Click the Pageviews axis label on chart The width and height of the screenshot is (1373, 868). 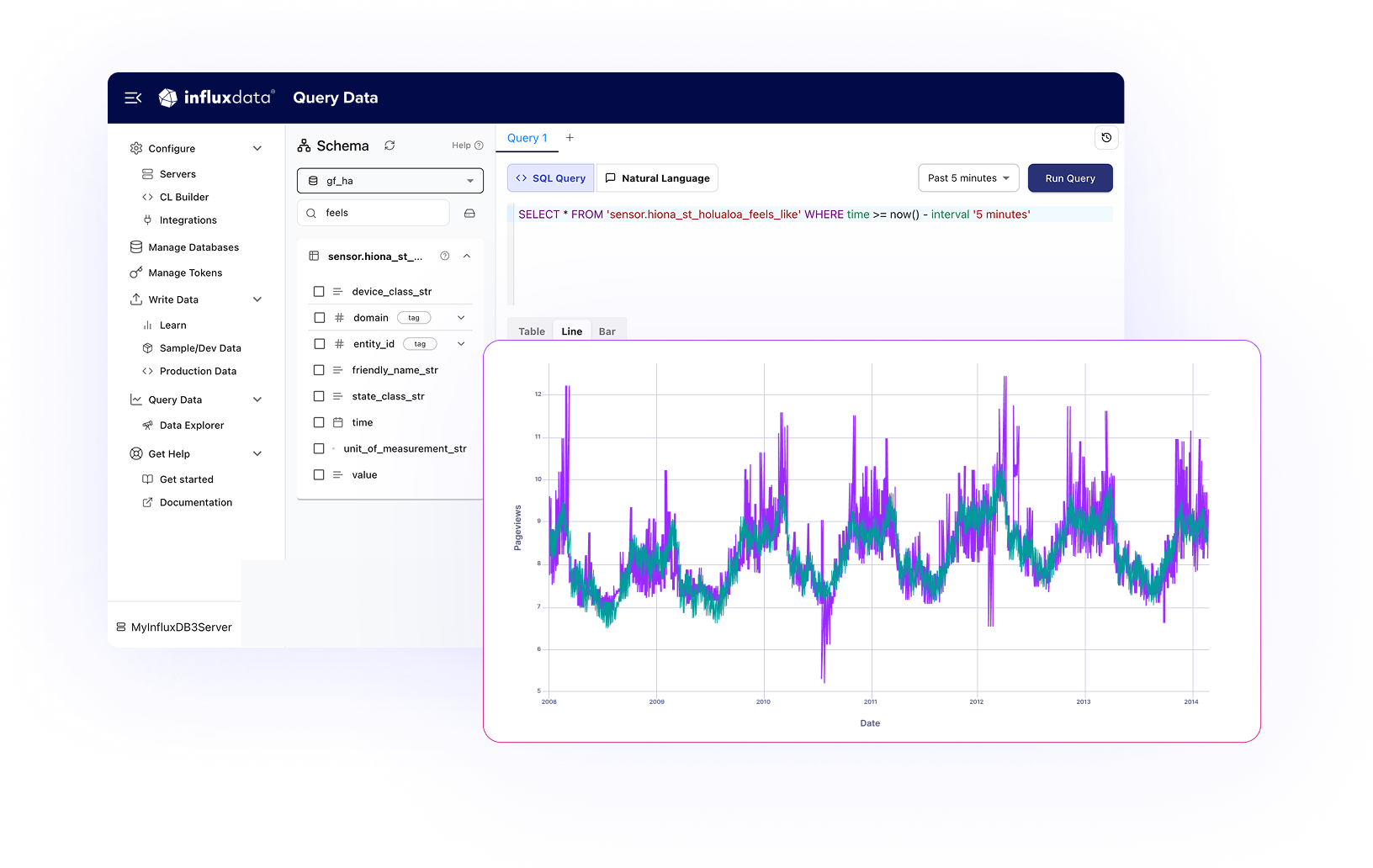tap(517, 527)
